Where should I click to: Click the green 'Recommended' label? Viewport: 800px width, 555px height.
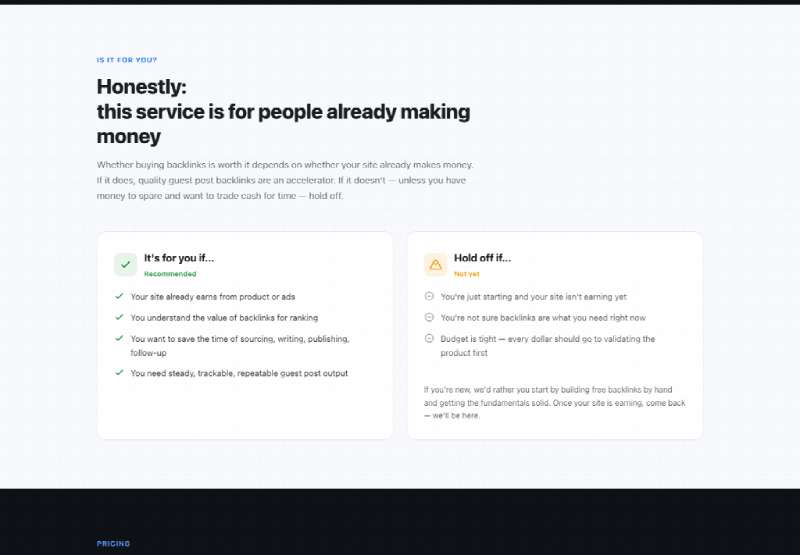coord(170,274)
